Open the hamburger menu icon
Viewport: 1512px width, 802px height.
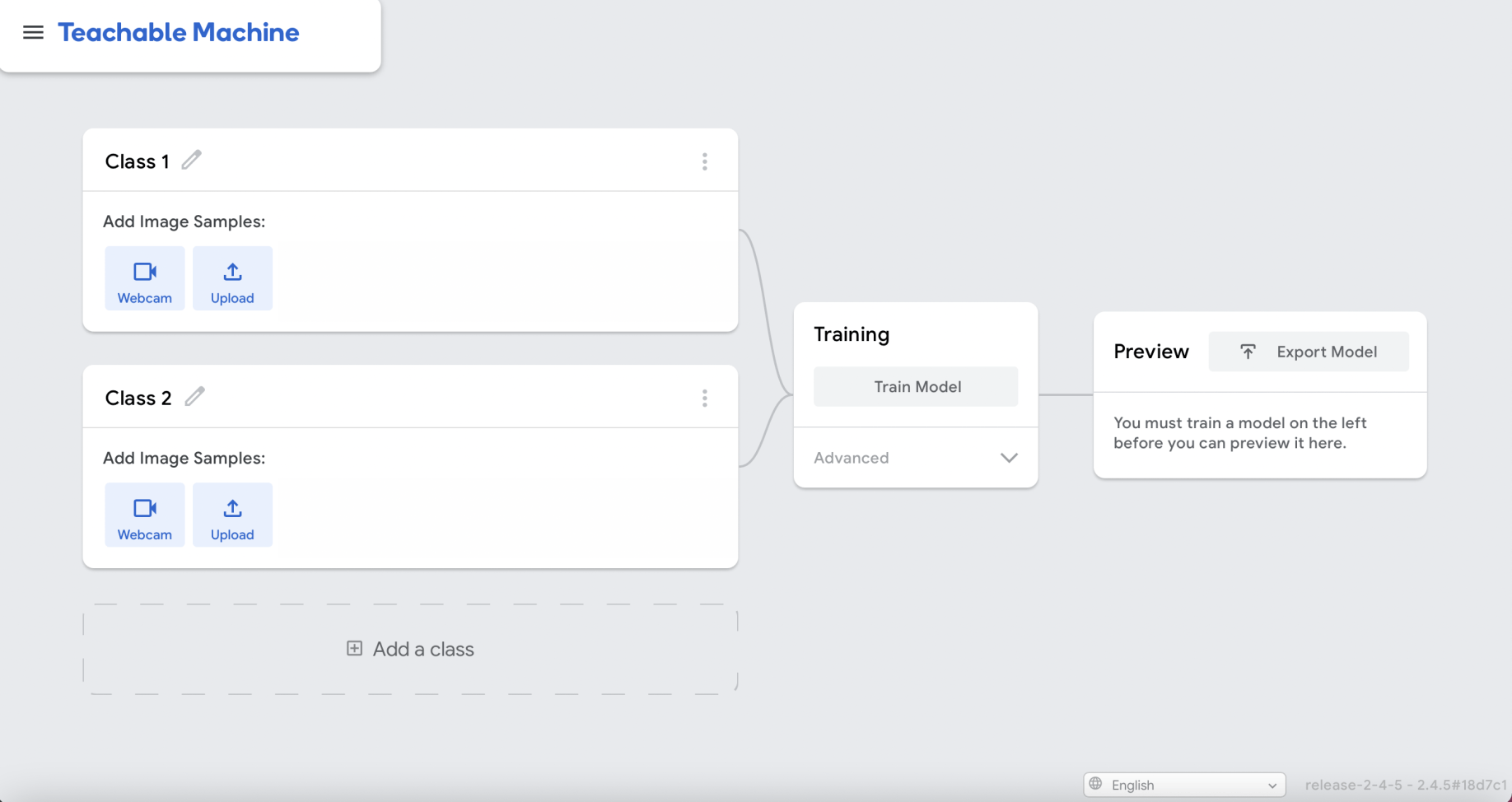click(33, 33)
